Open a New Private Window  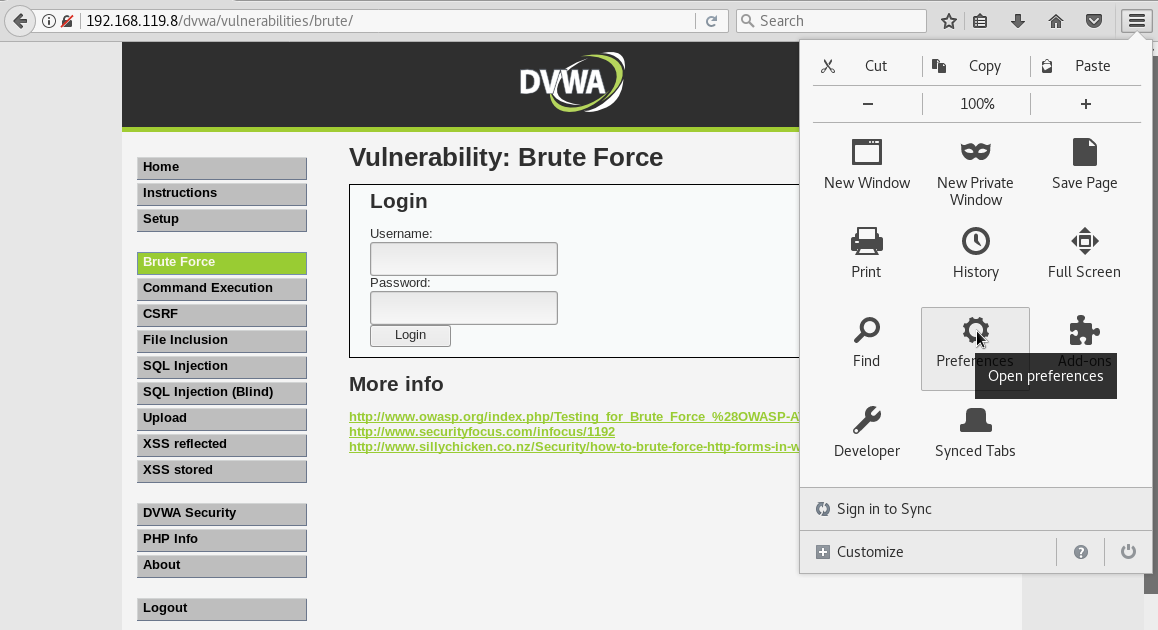(x=975, y=172)
